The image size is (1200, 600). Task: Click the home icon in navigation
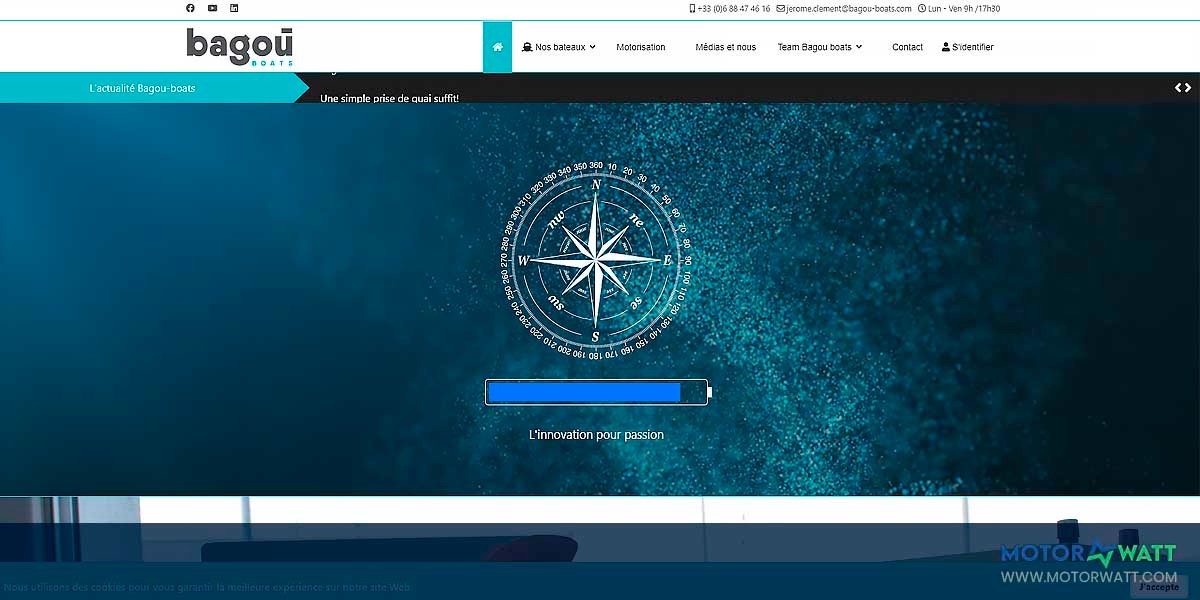point(497,47)
